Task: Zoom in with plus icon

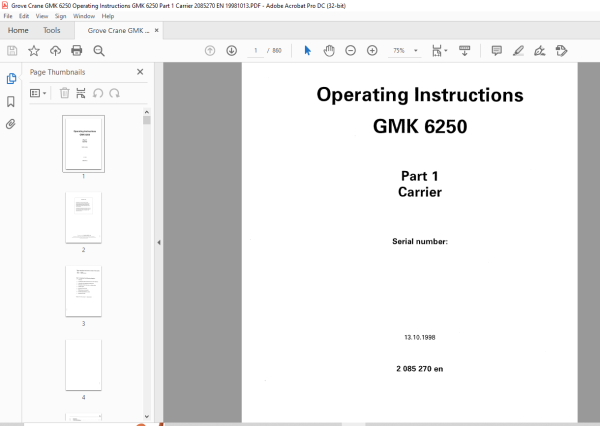Action: (372, 51)
